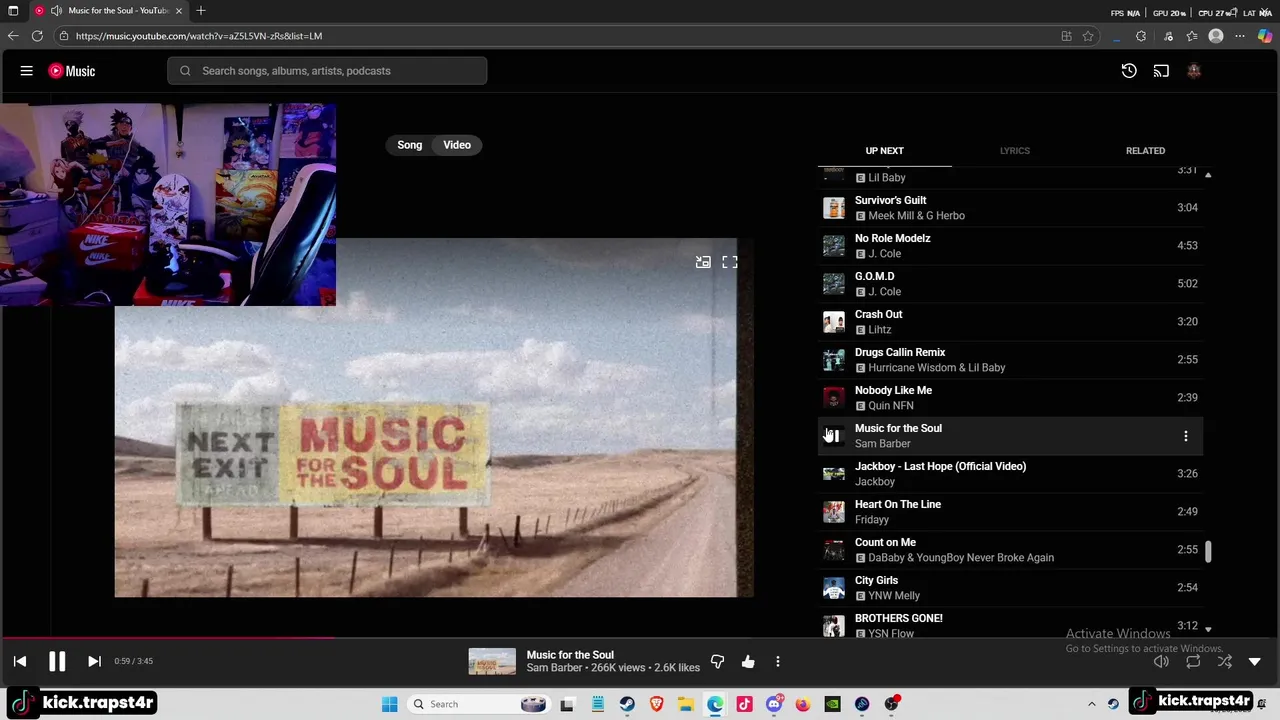Play G.O.M.D from the queue
The height and width of the screenshot is (720, 1280).
1010,284
